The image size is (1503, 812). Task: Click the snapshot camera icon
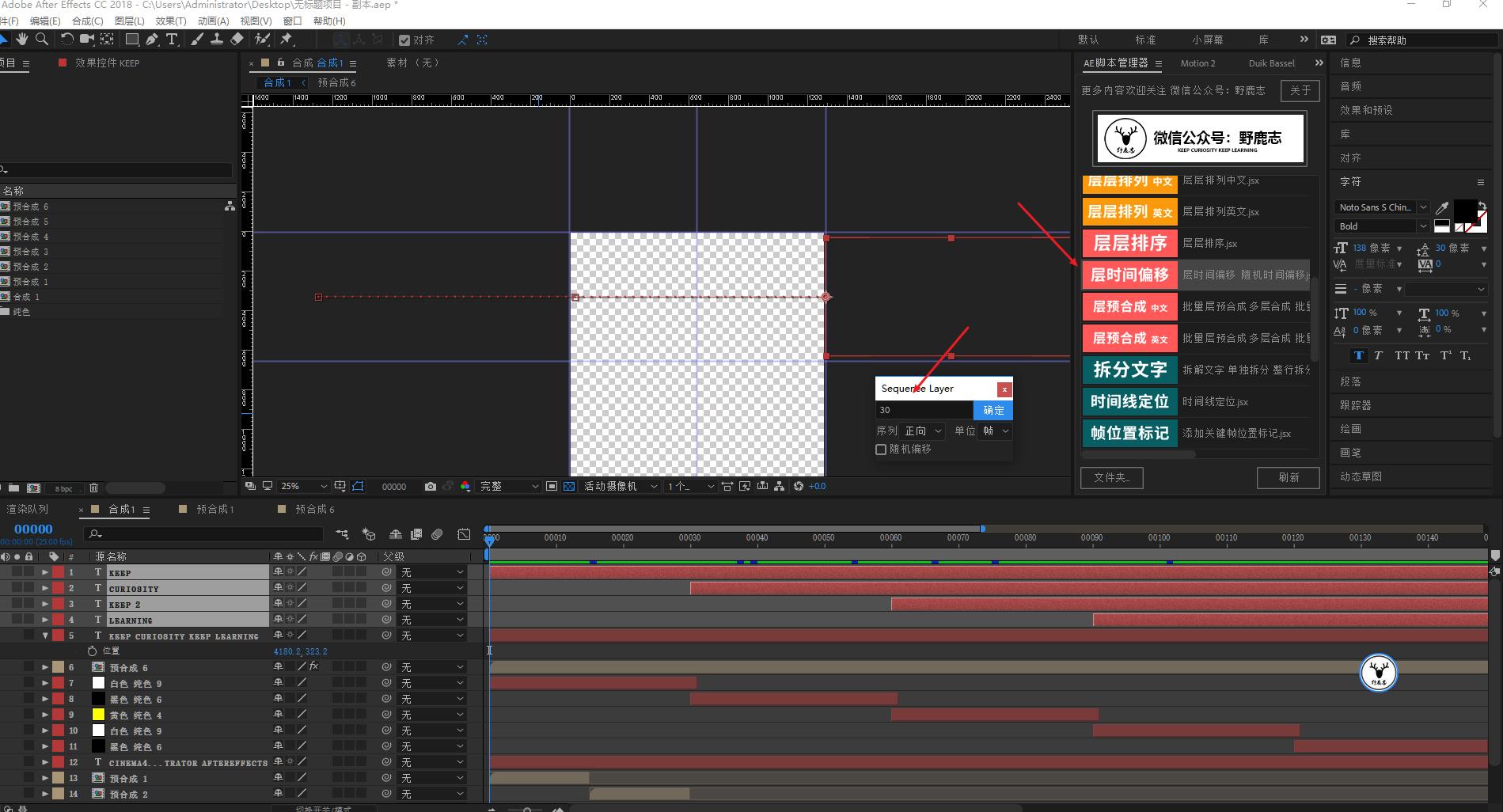click(x=430, y=487)
